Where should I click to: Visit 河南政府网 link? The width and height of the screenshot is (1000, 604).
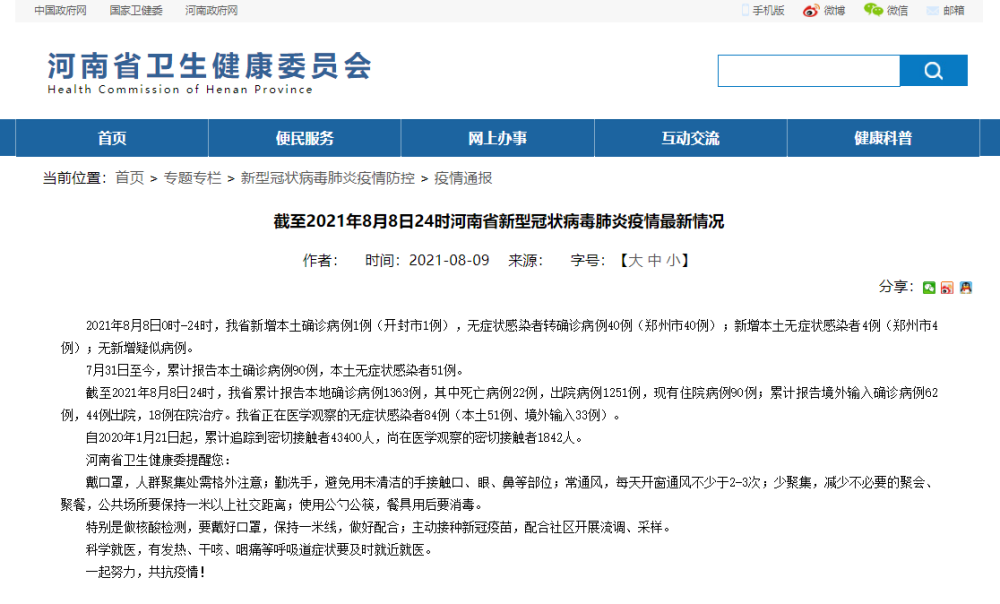(211, 10)
